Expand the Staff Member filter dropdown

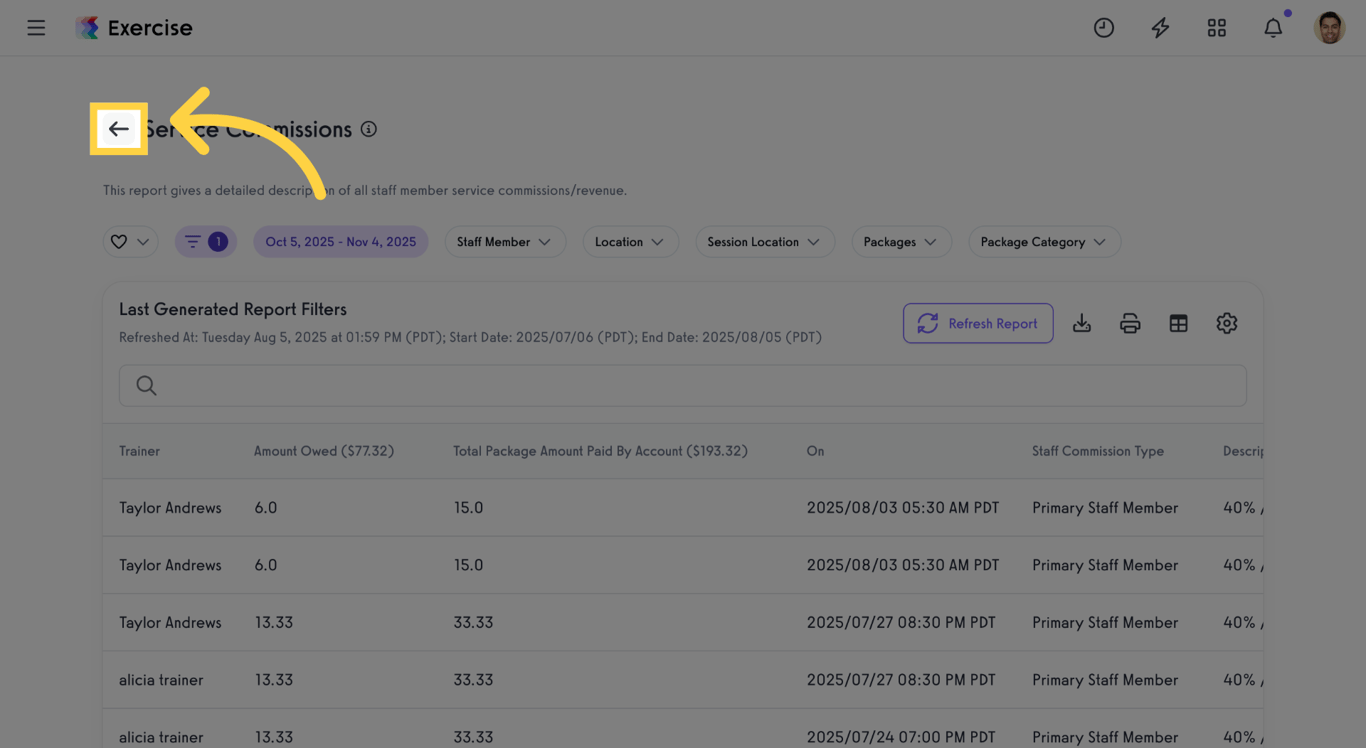click(x=505, y=241)
